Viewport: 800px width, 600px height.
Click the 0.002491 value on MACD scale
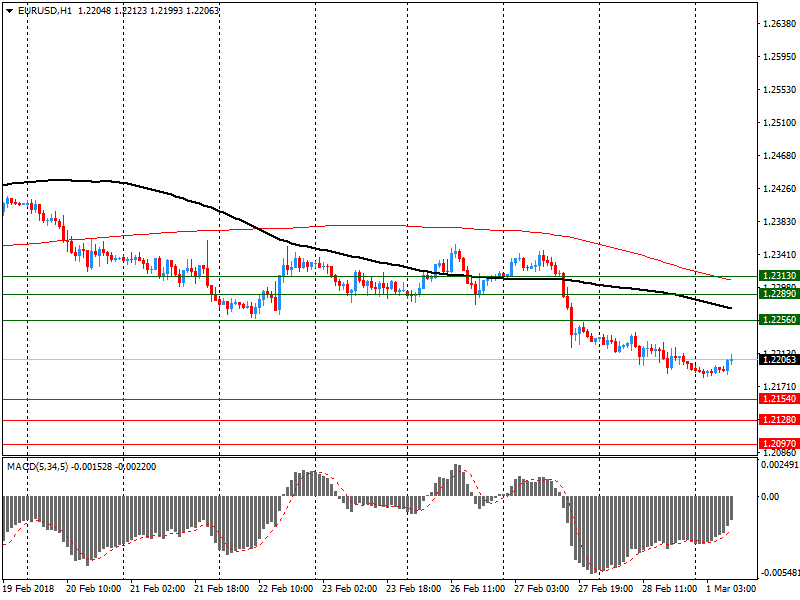780,465
